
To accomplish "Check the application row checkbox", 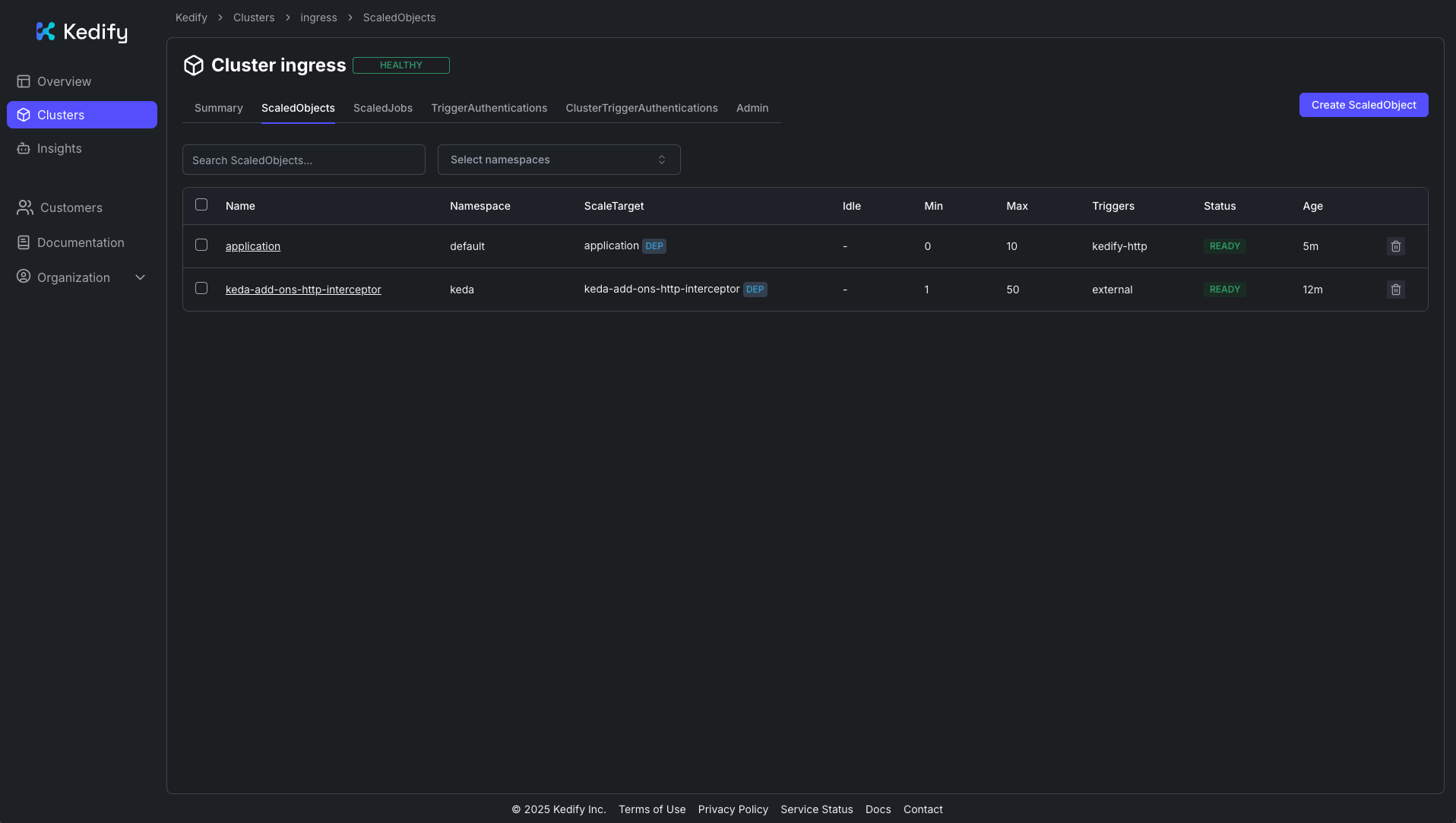I will (201, 245).
